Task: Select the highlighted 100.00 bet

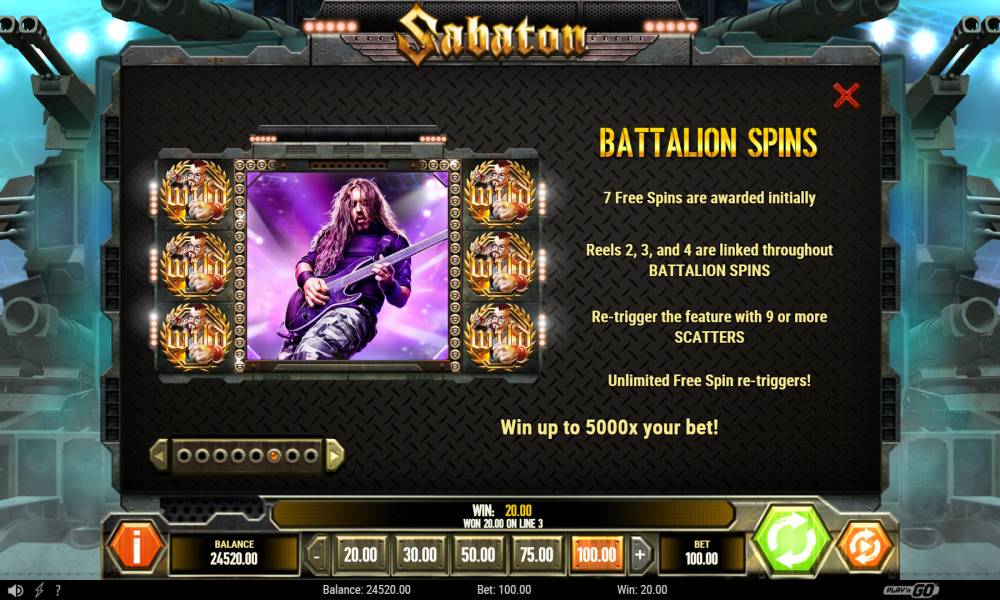Action: click(596, 555)
